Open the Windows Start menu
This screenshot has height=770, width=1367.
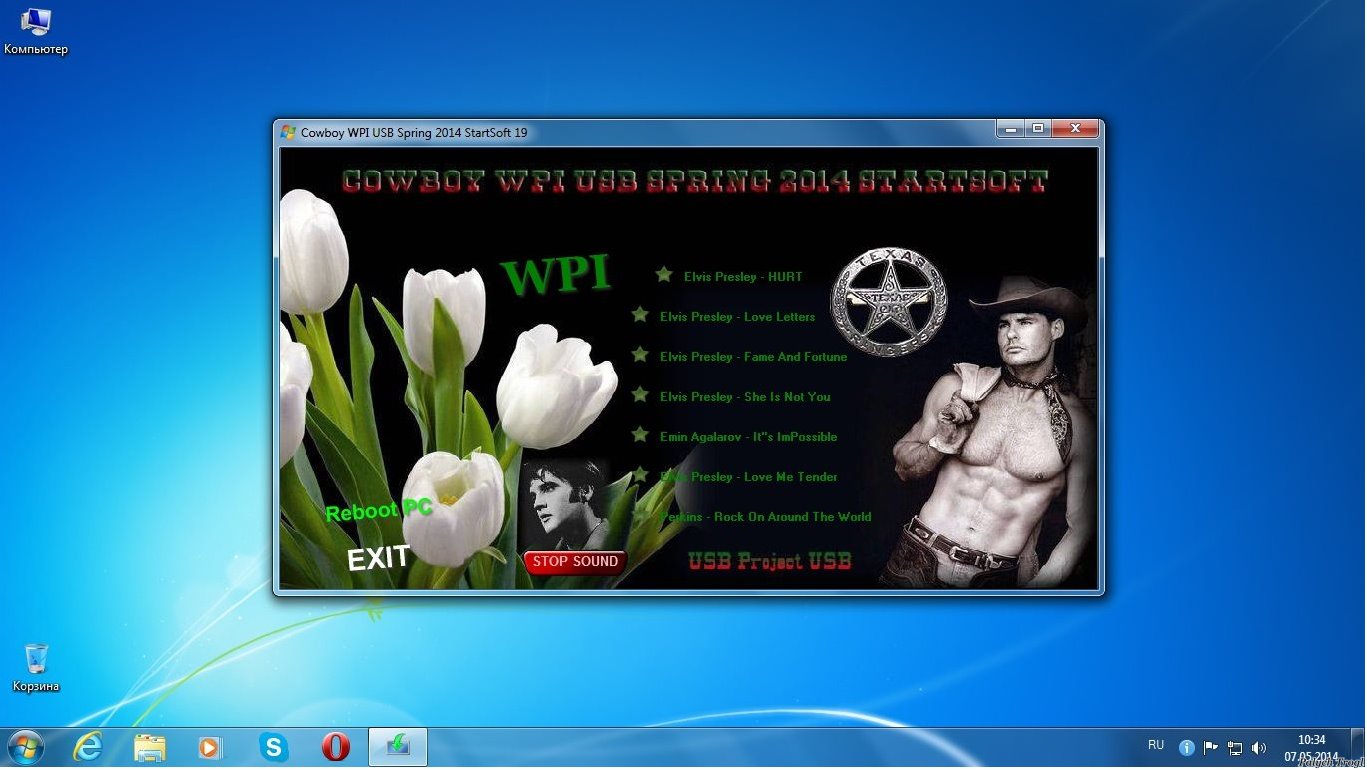click(25, 747)
